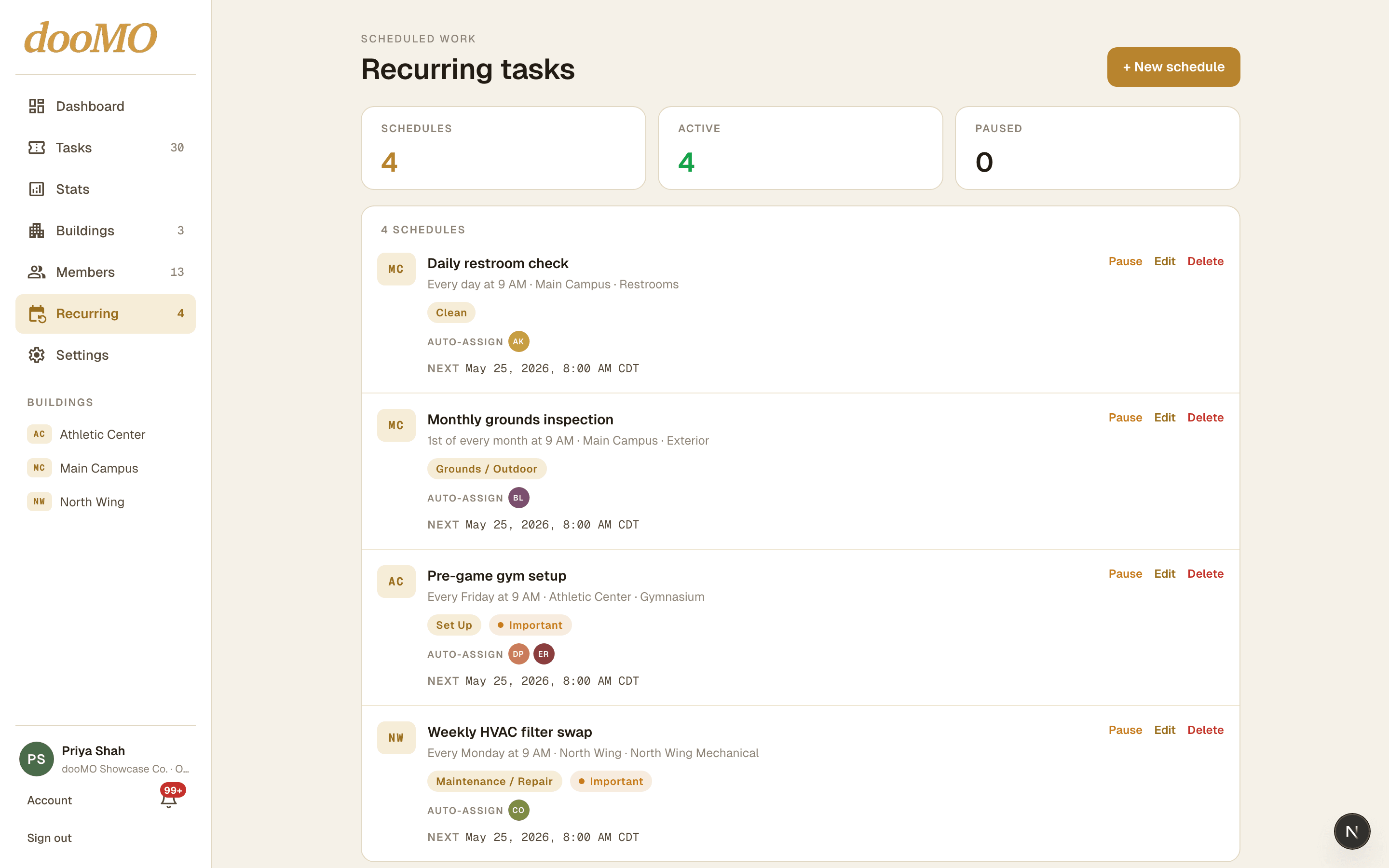Click the Schedules count card
This screenshot has height=868, width=1389.
coord(504,148)
